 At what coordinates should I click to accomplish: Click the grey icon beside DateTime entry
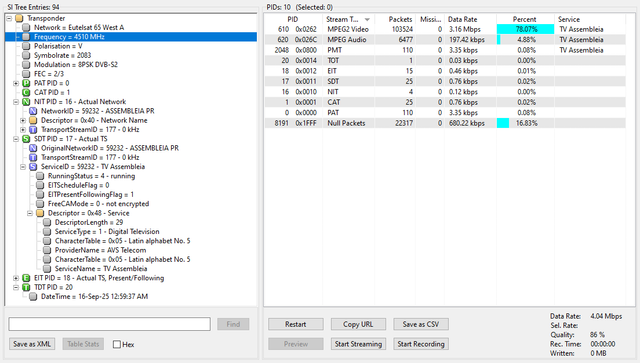(x=33, y=296)
